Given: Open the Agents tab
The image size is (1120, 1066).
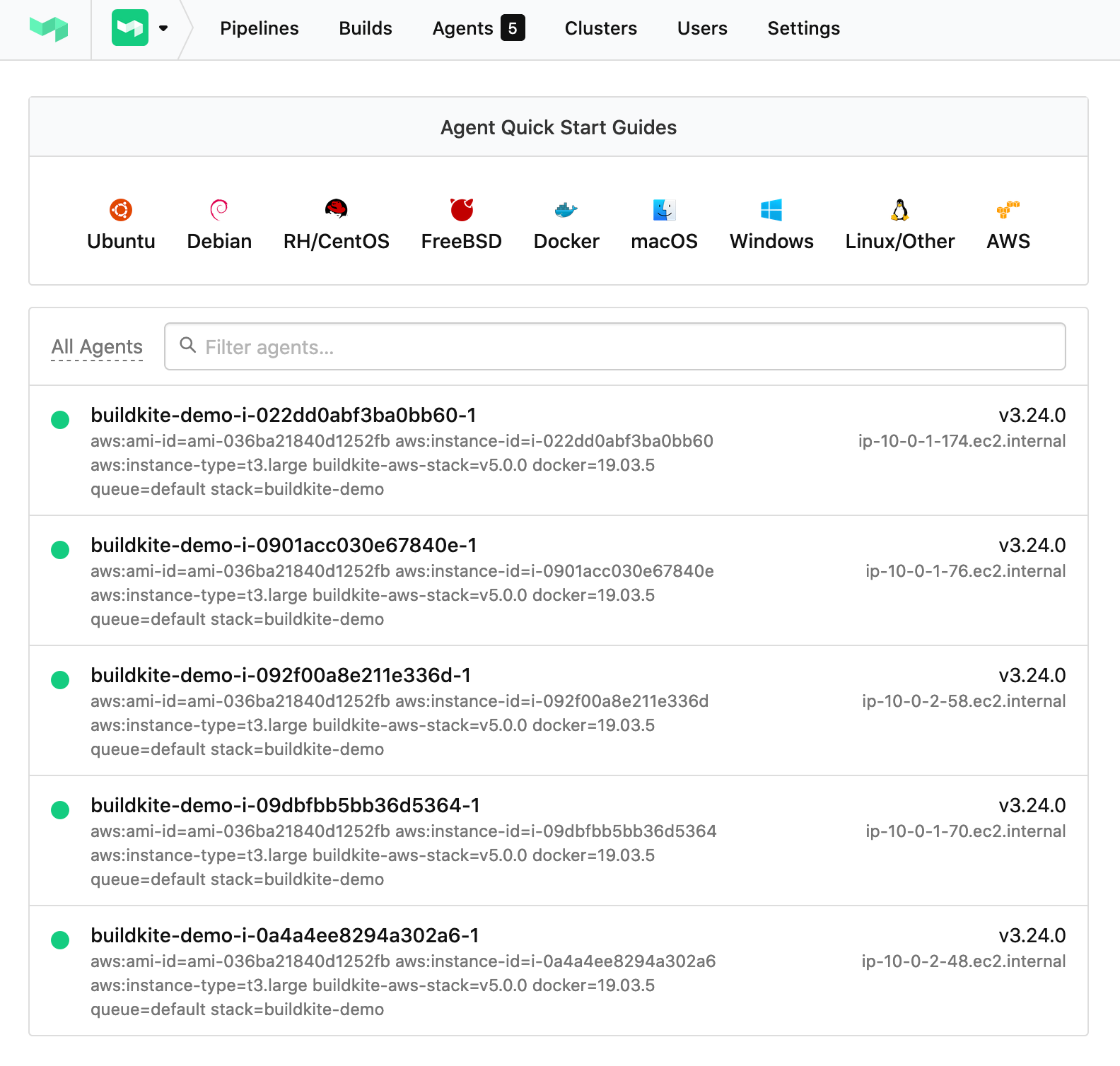Looking at the screenshot, I should tap(462, 28).
